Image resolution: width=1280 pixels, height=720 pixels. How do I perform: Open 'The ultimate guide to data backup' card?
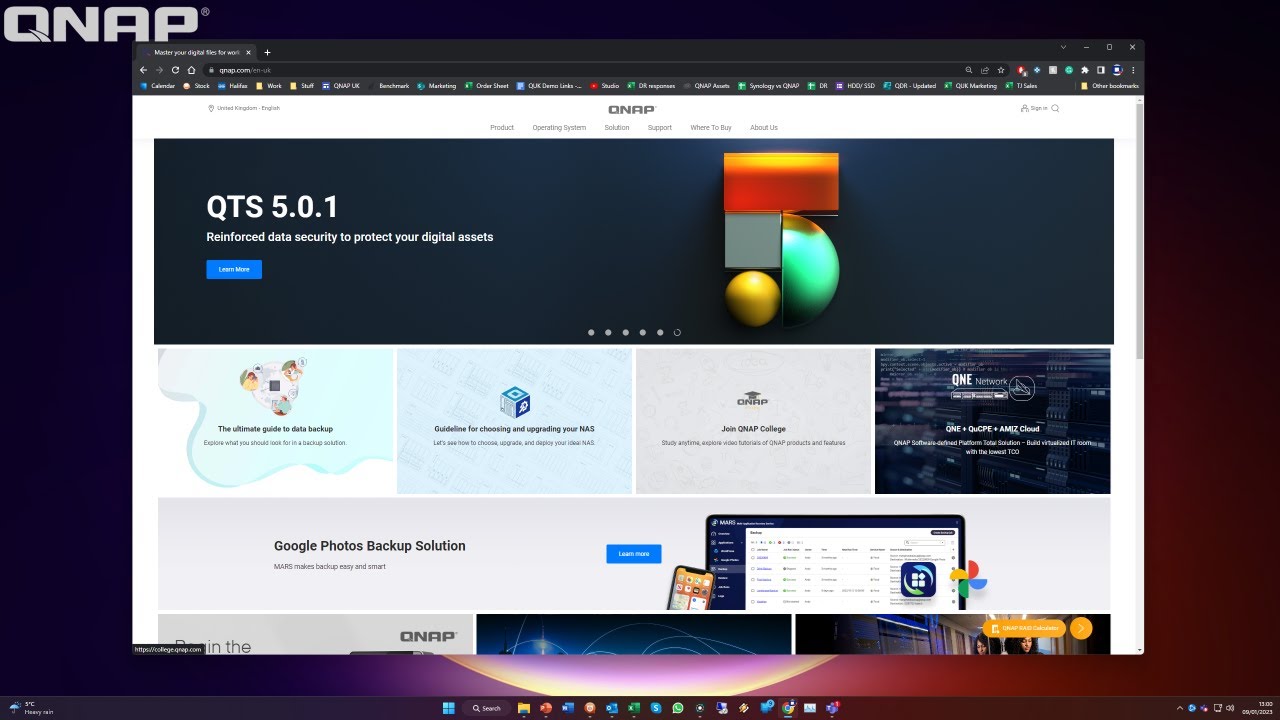(275, 421)
